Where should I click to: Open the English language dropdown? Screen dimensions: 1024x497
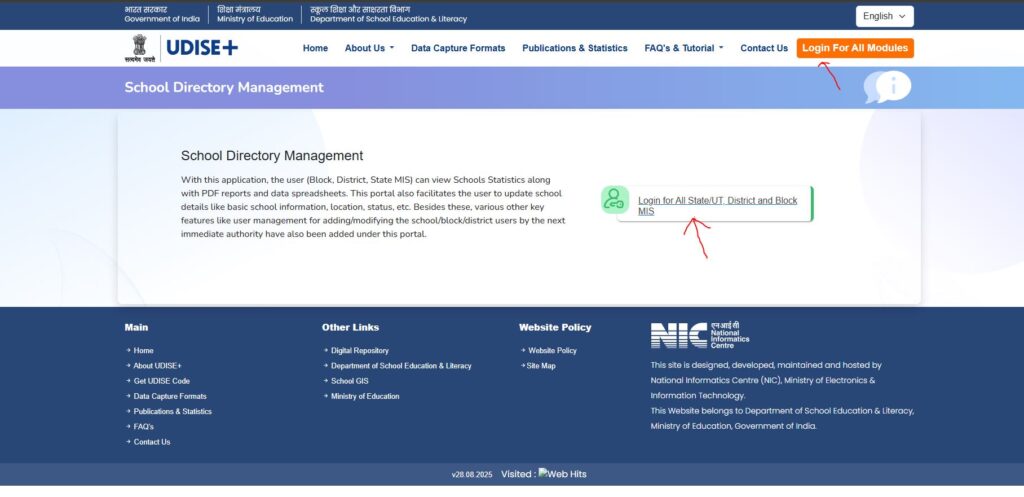[884, 16]
